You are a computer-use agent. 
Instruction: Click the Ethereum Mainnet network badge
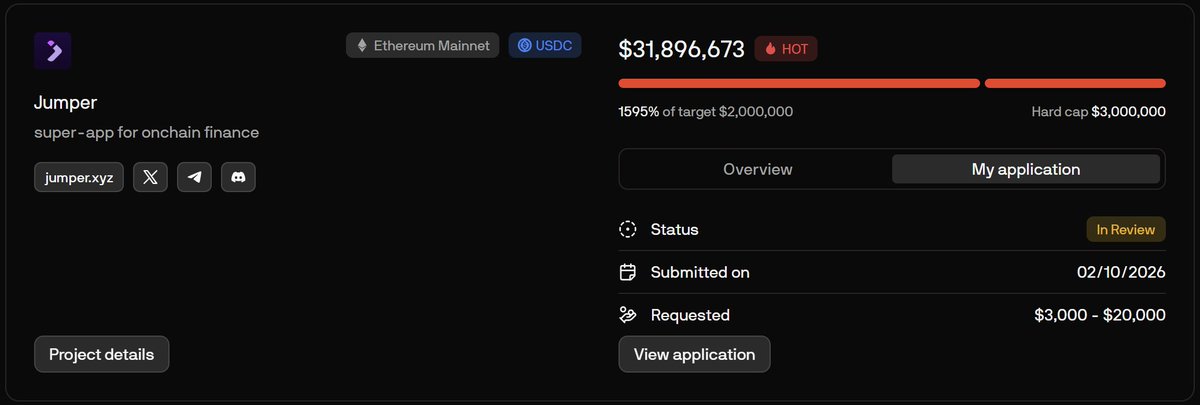(x=423, y=46)
